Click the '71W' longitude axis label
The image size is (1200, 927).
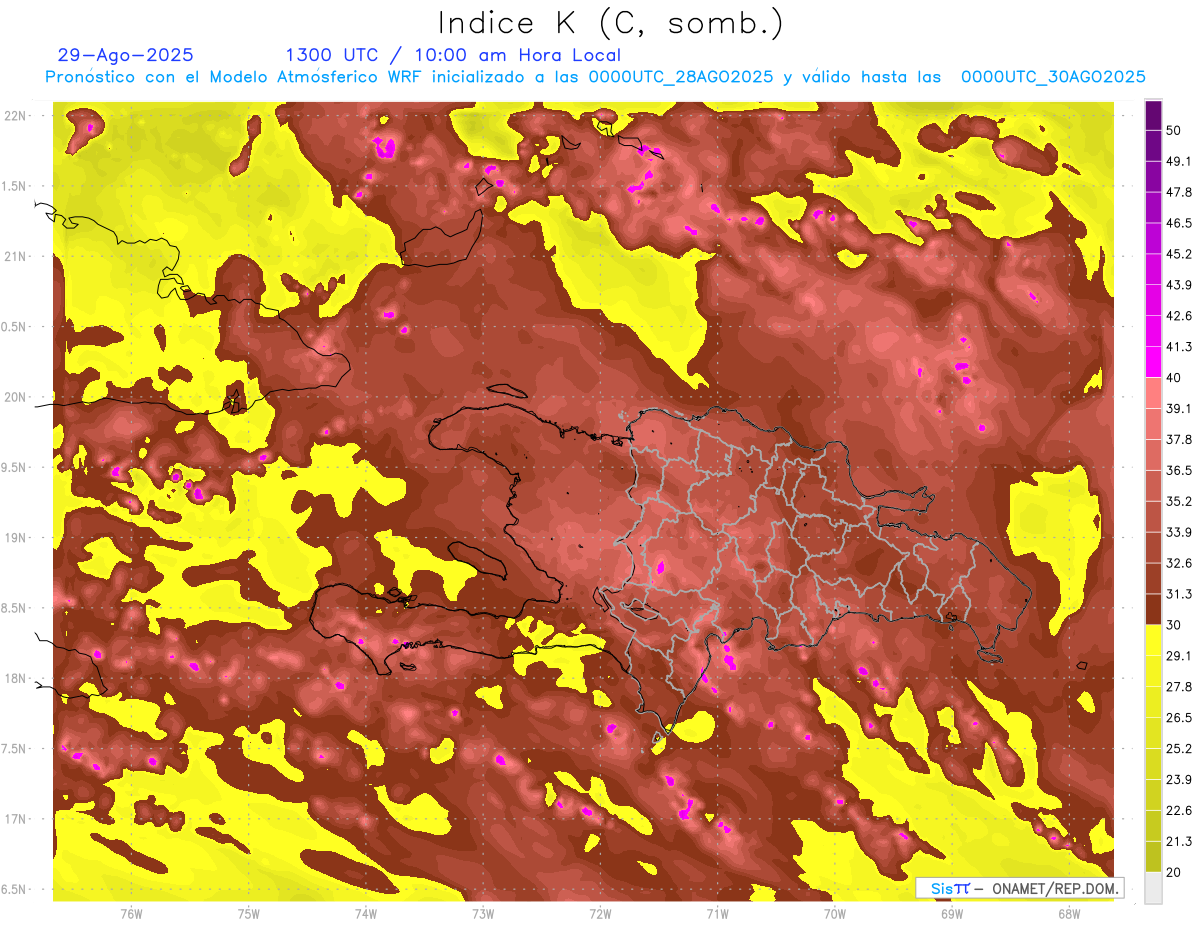[717, 914]
